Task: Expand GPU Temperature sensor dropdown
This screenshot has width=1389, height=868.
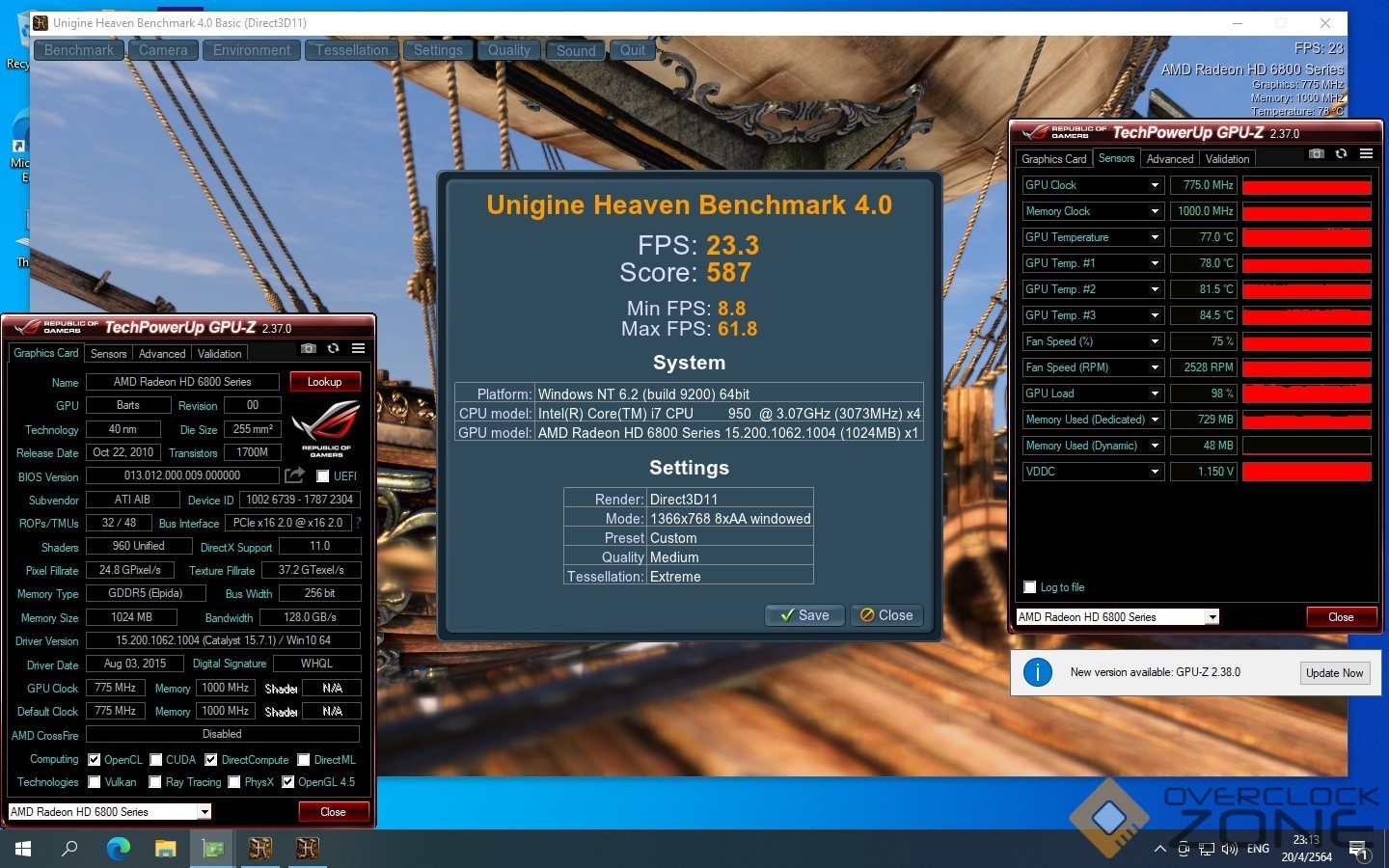Action: [1155, 237]
